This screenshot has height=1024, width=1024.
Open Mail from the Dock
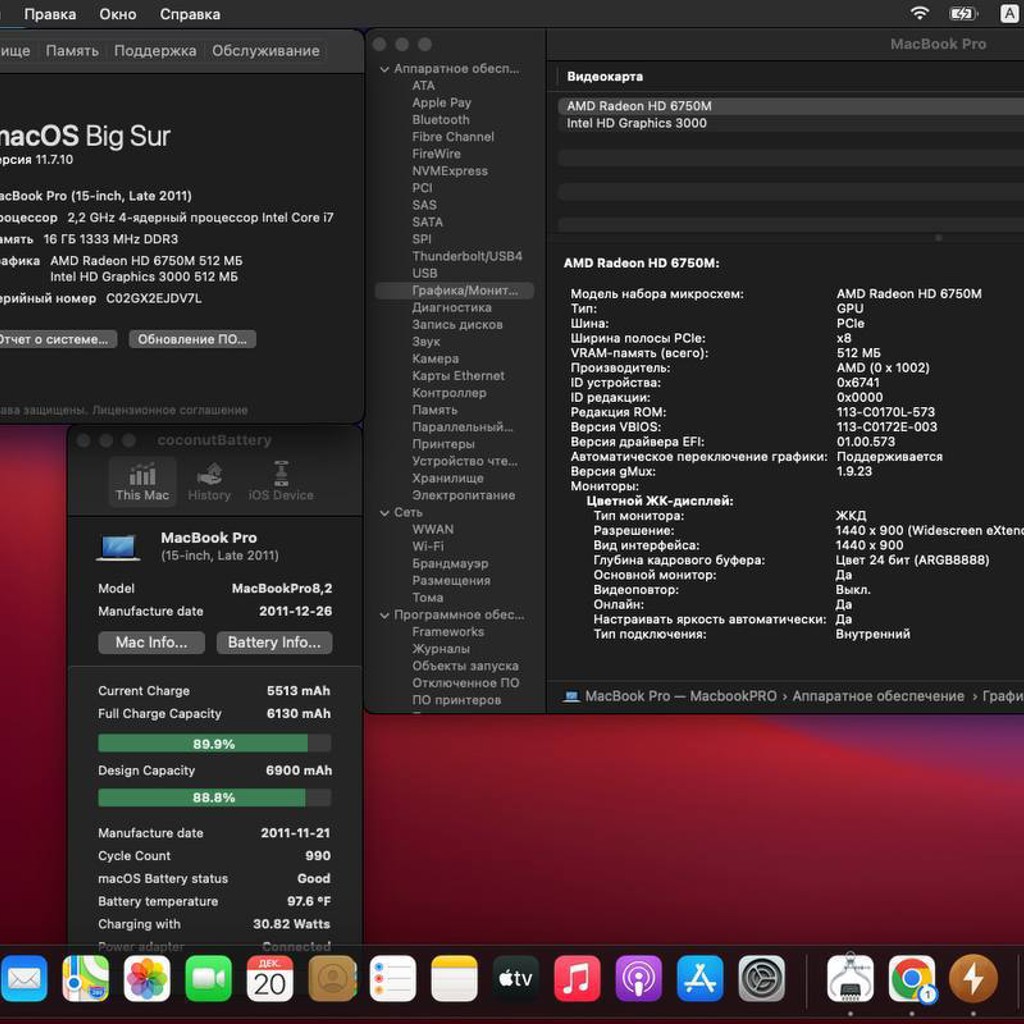(24, 978)
